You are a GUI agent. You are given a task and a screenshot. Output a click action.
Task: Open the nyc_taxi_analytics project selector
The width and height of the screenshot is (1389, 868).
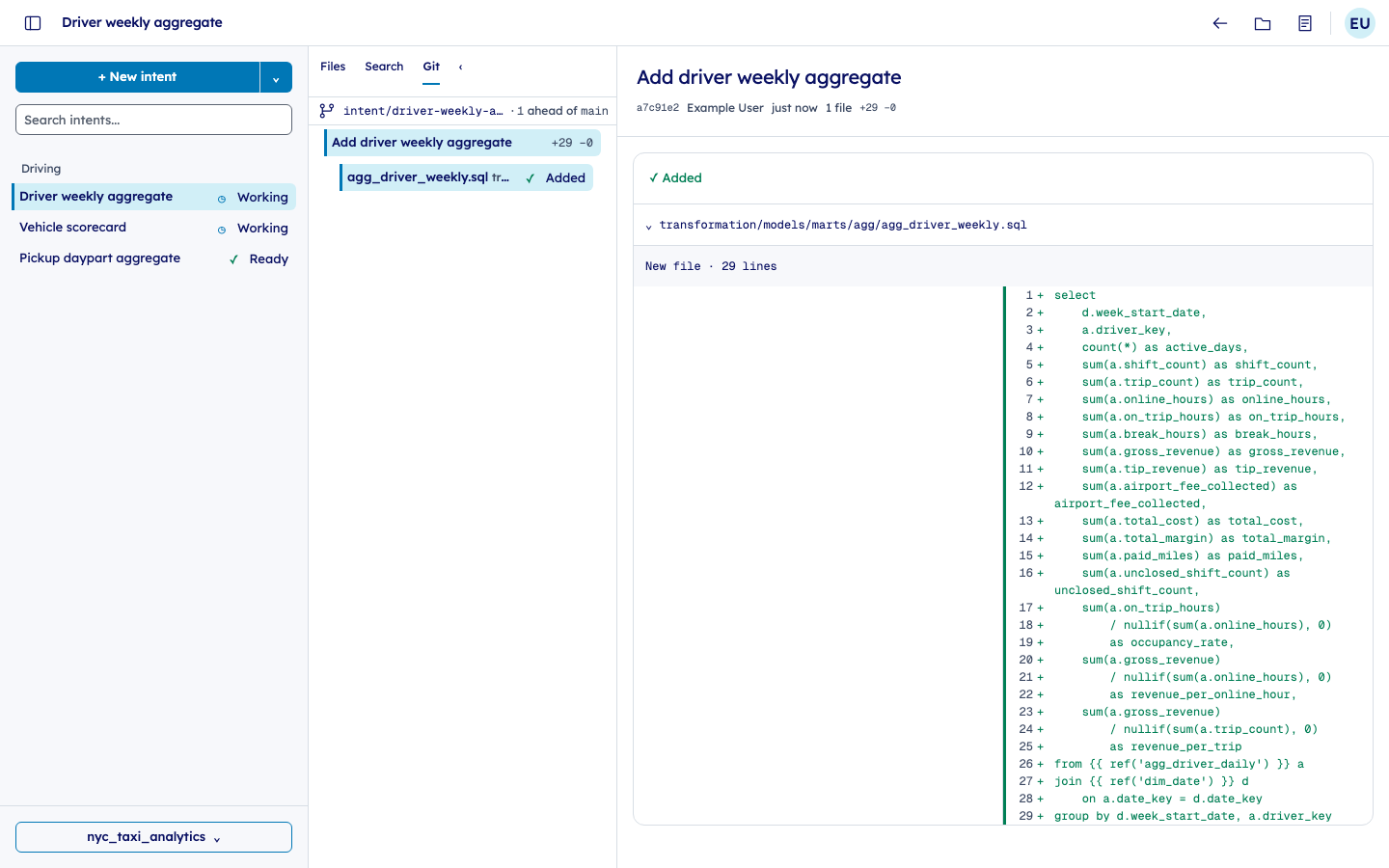[x=153, y=837]
